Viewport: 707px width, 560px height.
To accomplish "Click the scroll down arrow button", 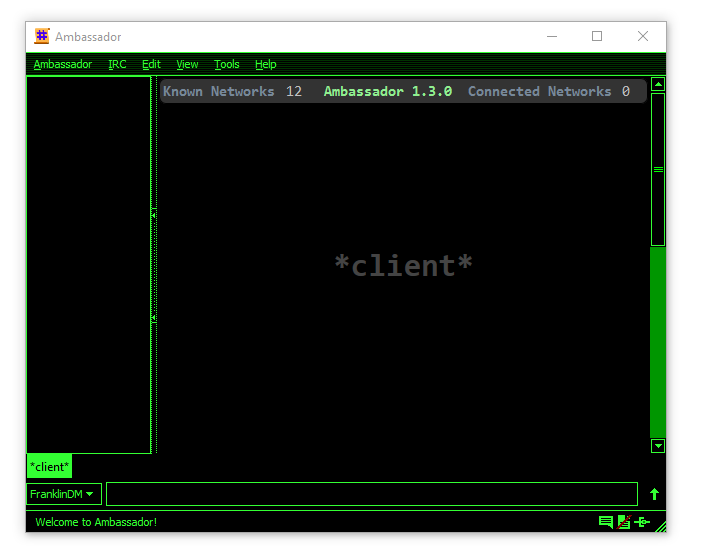I will pos(658,446).
